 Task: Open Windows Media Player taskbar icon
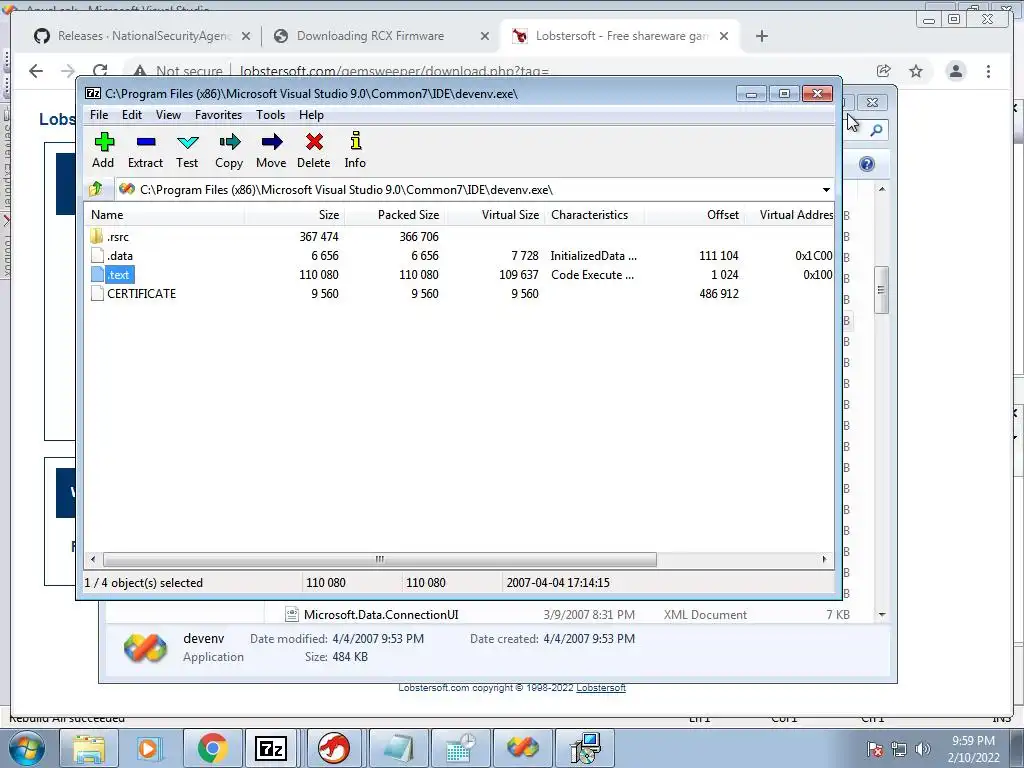click(148, 748)
